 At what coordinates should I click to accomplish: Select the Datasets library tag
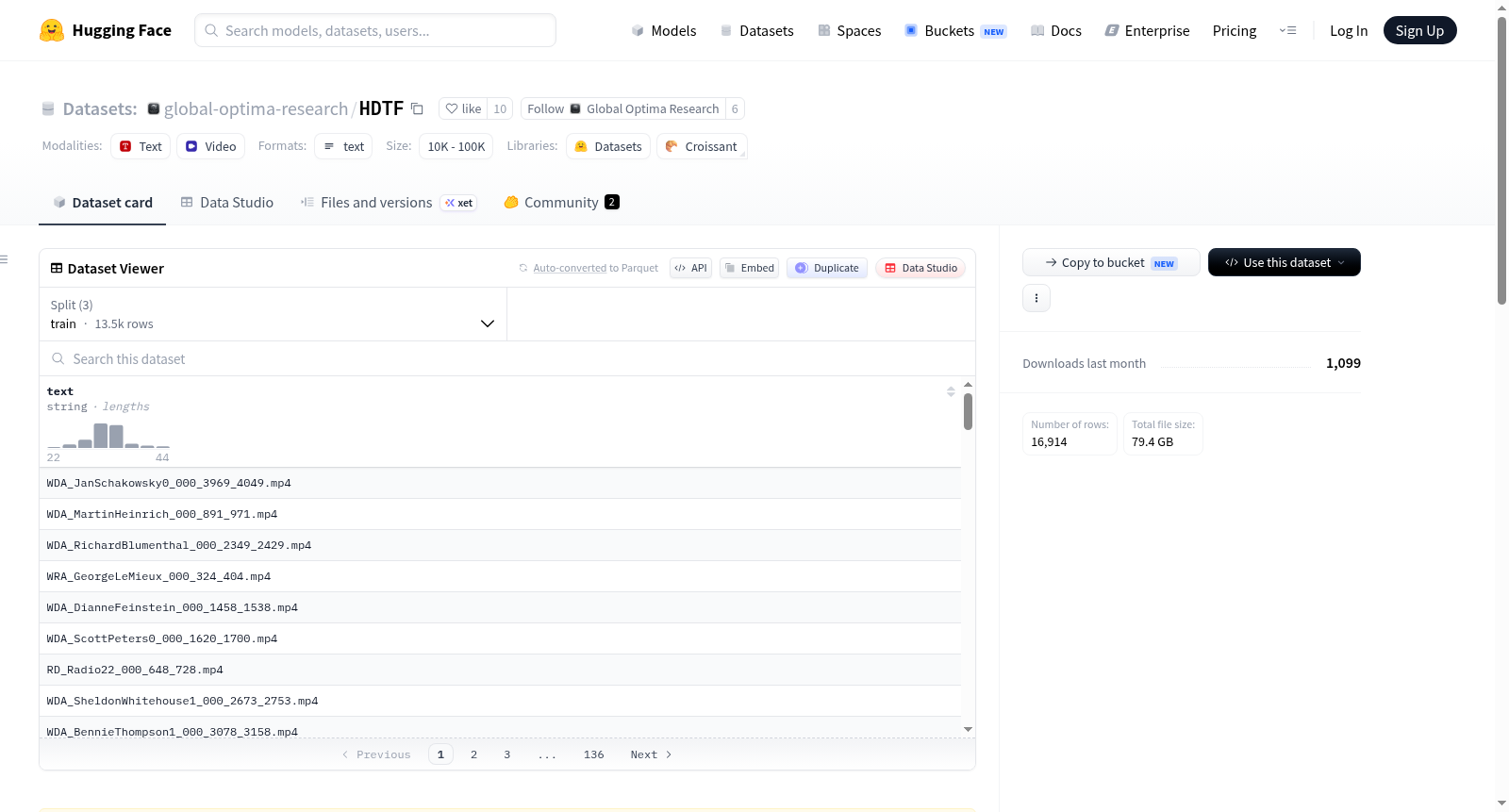click(608, 146)
